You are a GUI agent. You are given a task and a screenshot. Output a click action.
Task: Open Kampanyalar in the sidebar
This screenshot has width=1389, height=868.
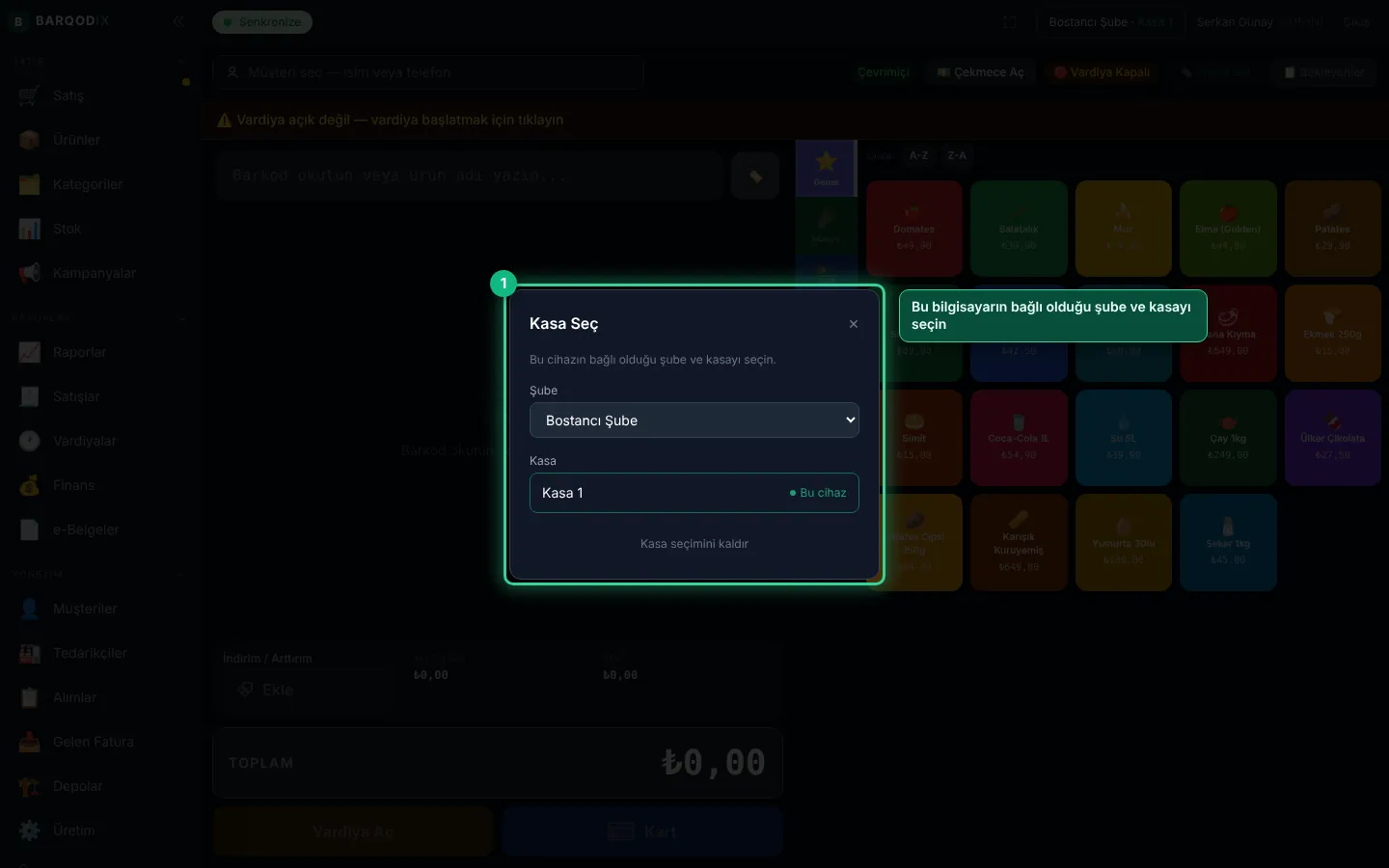point(100,273)
